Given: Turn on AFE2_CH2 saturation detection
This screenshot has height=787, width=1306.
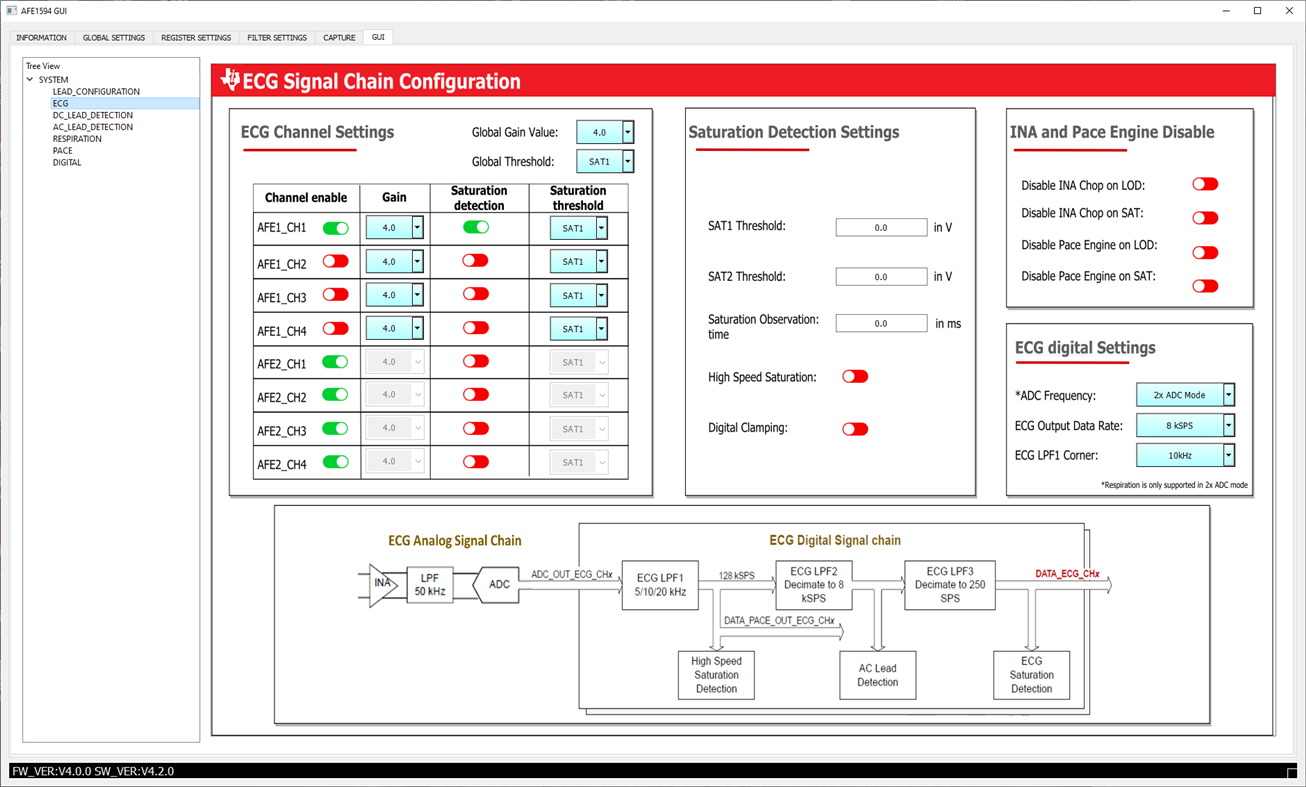Looking at the screenshot, I should 476,394.
